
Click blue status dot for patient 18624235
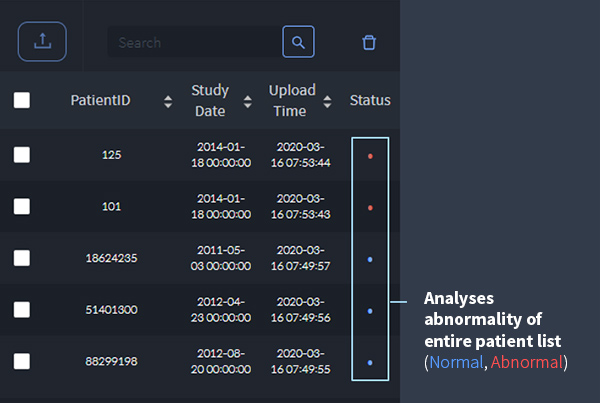370,259
